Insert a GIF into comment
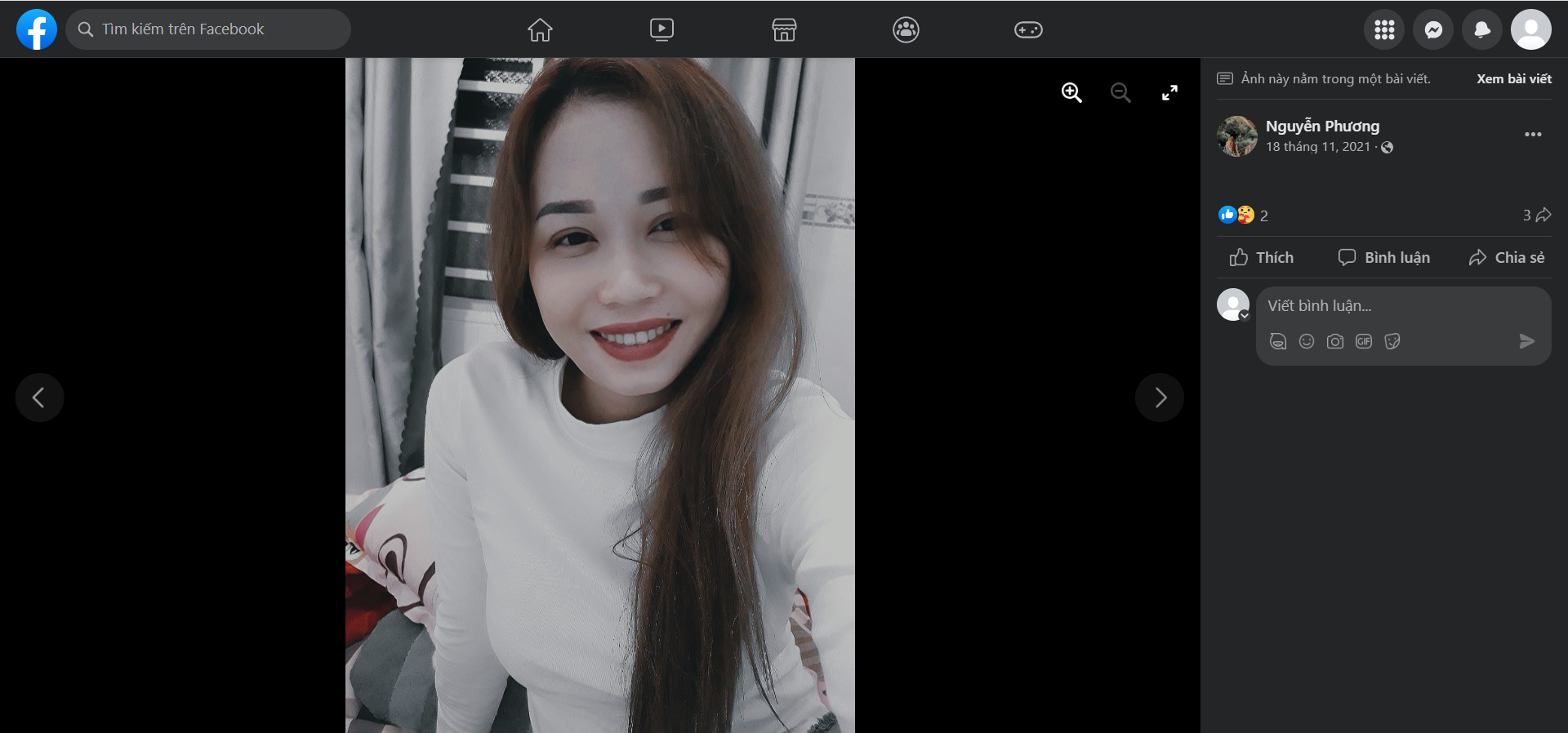 [x=1364, y=341]
